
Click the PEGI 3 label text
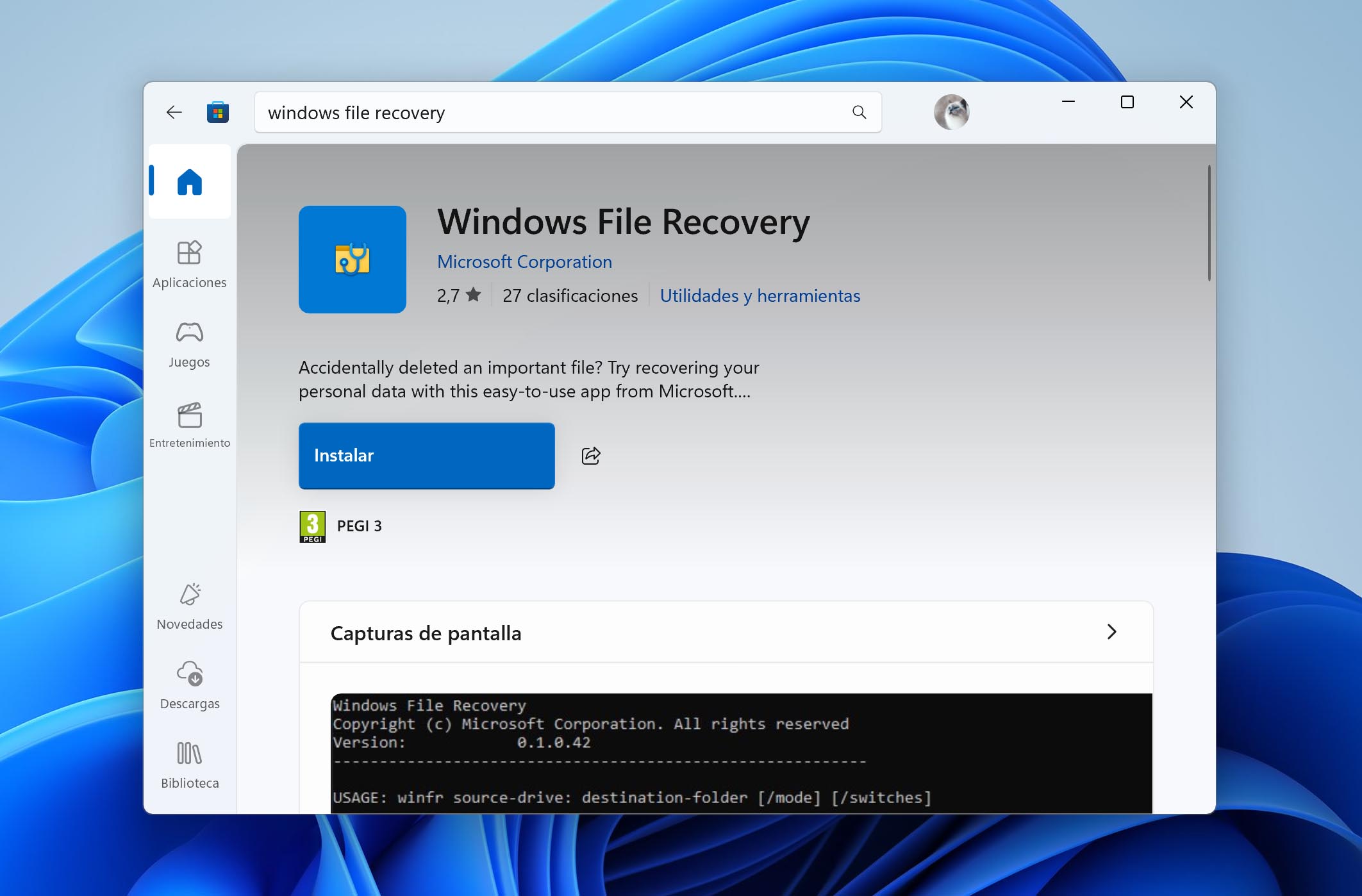(360, 526)
